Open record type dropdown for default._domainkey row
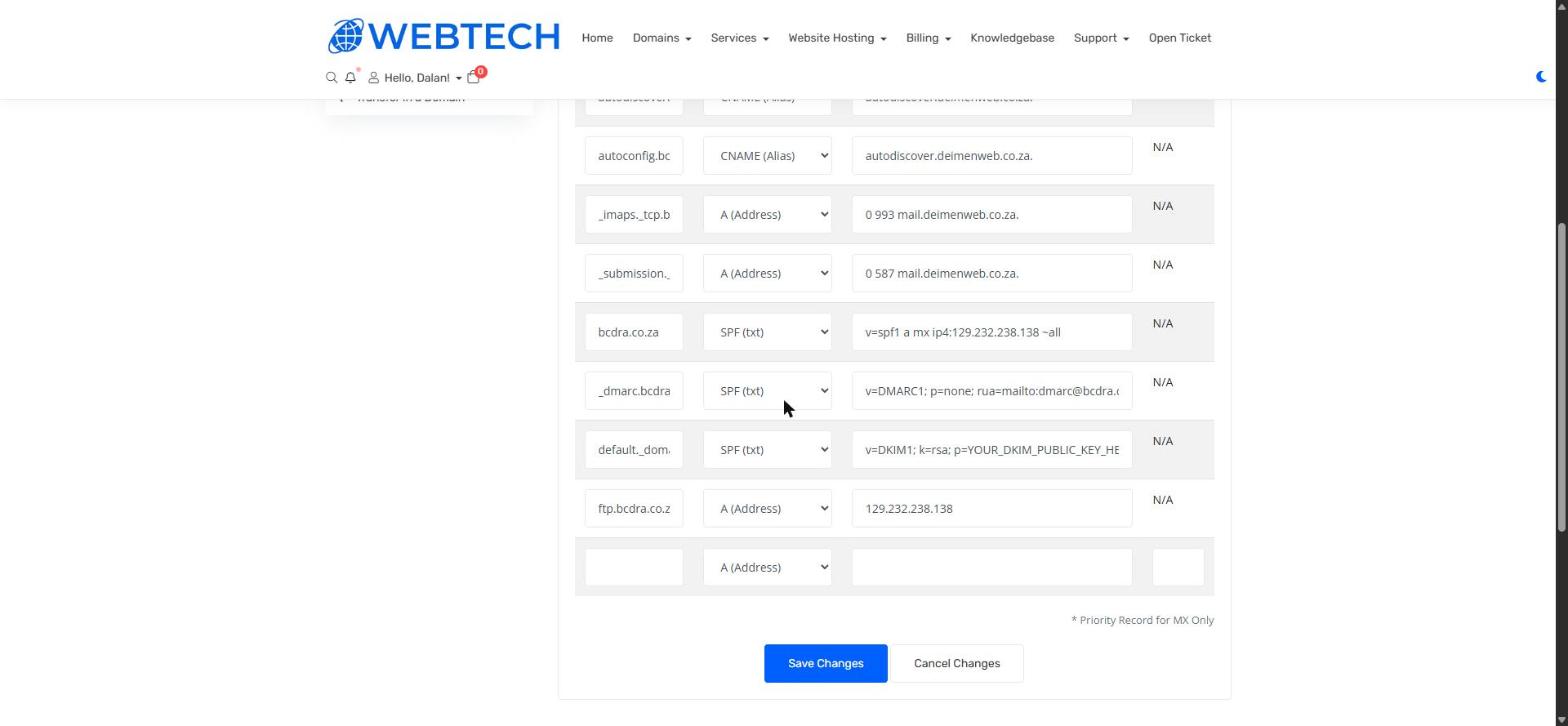 pyautogui.click(x=767, y=450)
